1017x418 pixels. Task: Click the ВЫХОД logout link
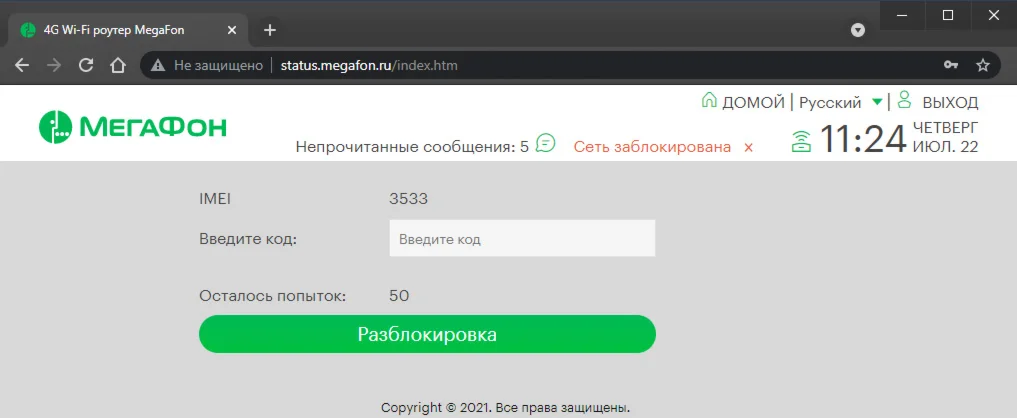(950, 103)
